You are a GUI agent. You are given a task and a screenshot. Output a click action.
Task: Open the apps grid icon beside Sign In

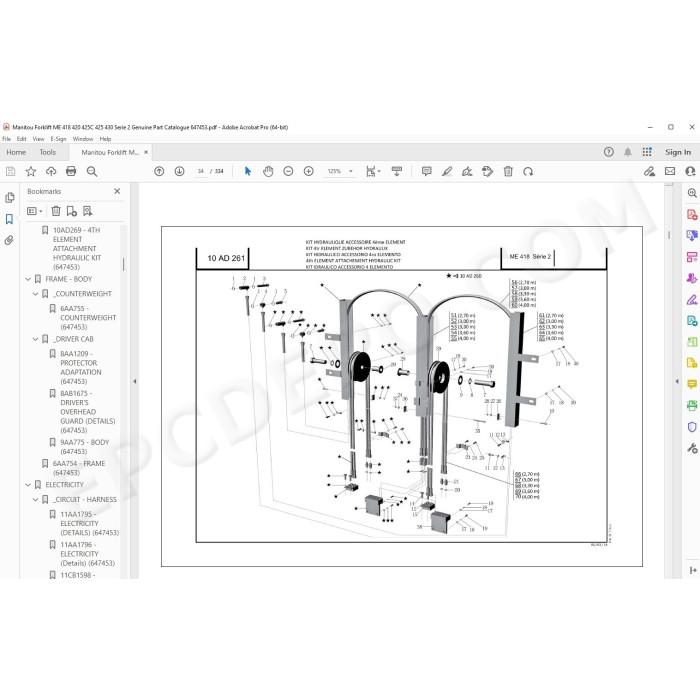coord(647,152)
